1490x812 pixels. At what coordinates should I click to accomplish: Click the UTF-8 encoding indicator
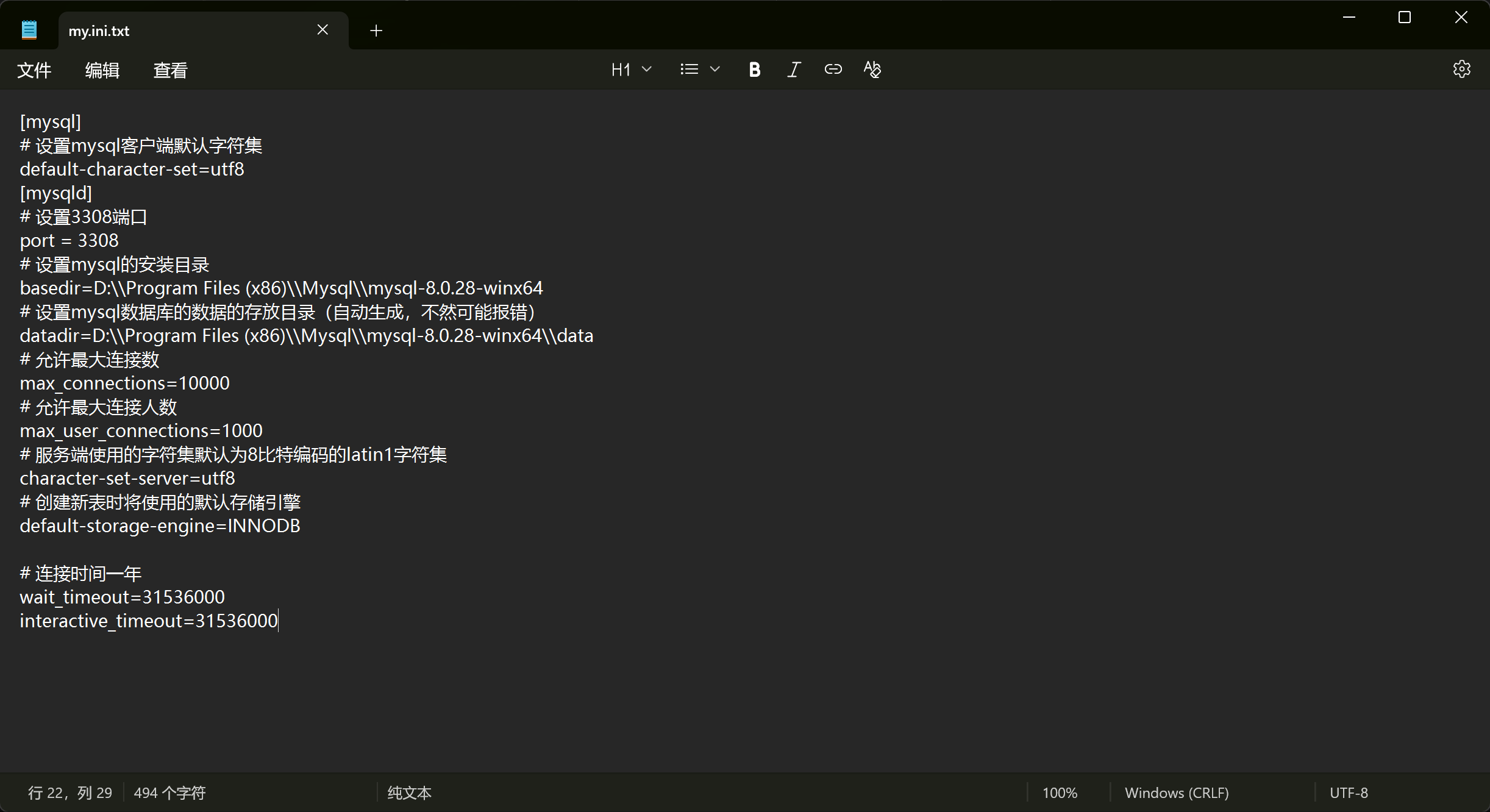pos(1349,792)
